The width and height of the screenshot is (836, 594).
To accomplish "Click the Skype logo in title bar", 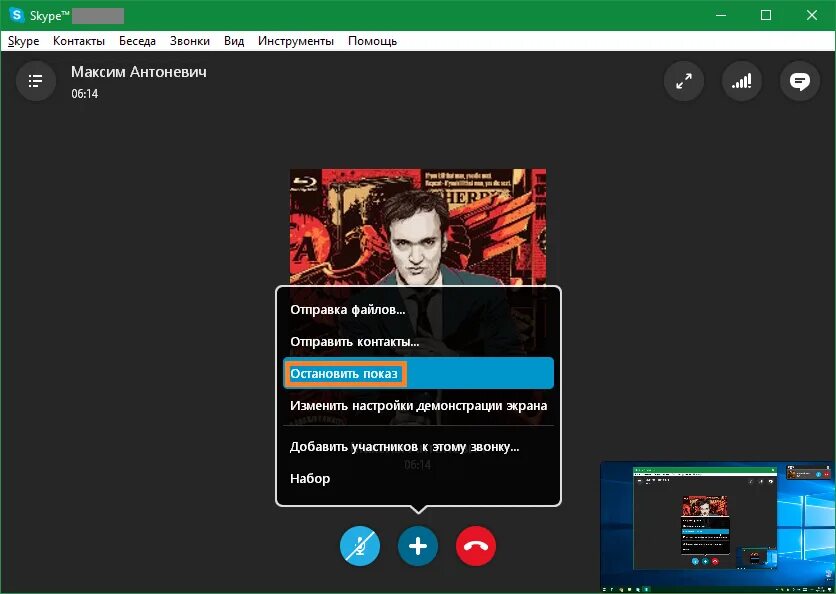I will [x=17, y=15].
